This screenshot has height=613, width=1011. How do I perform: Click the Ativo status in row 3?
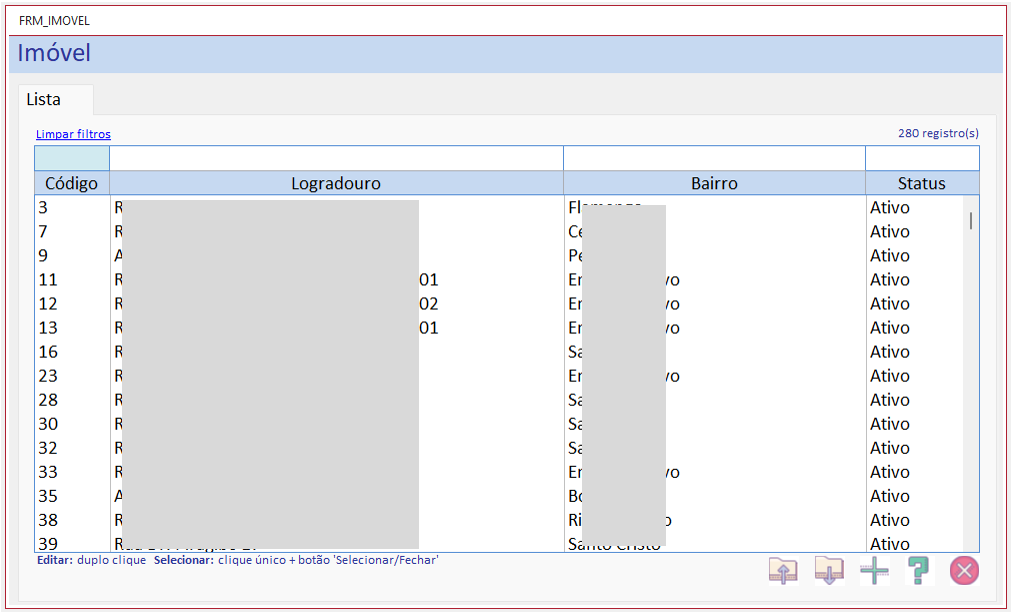click(x=890, y=208)
